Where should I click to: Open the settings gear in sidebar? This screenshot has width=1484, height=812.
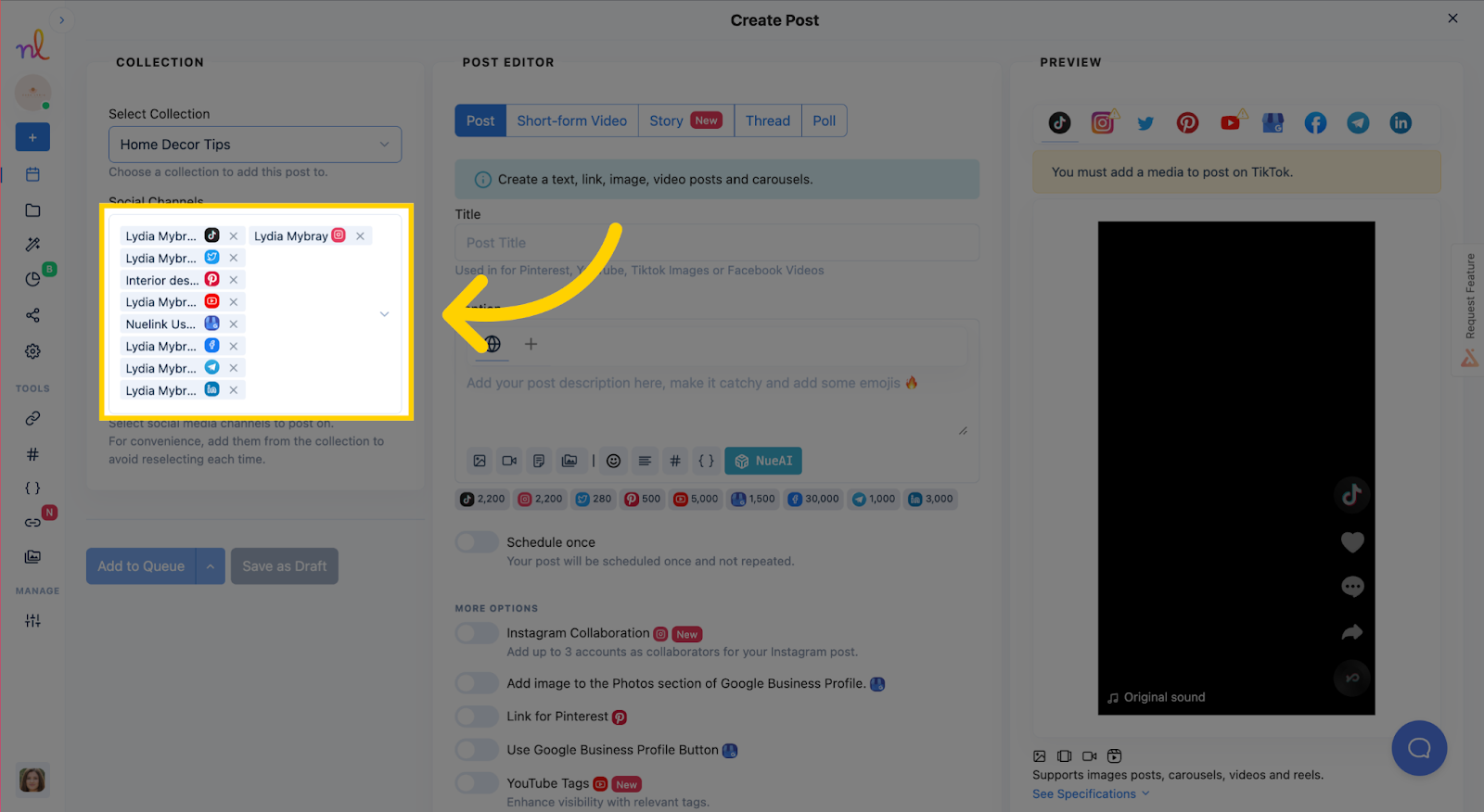(x=32, y=351)
